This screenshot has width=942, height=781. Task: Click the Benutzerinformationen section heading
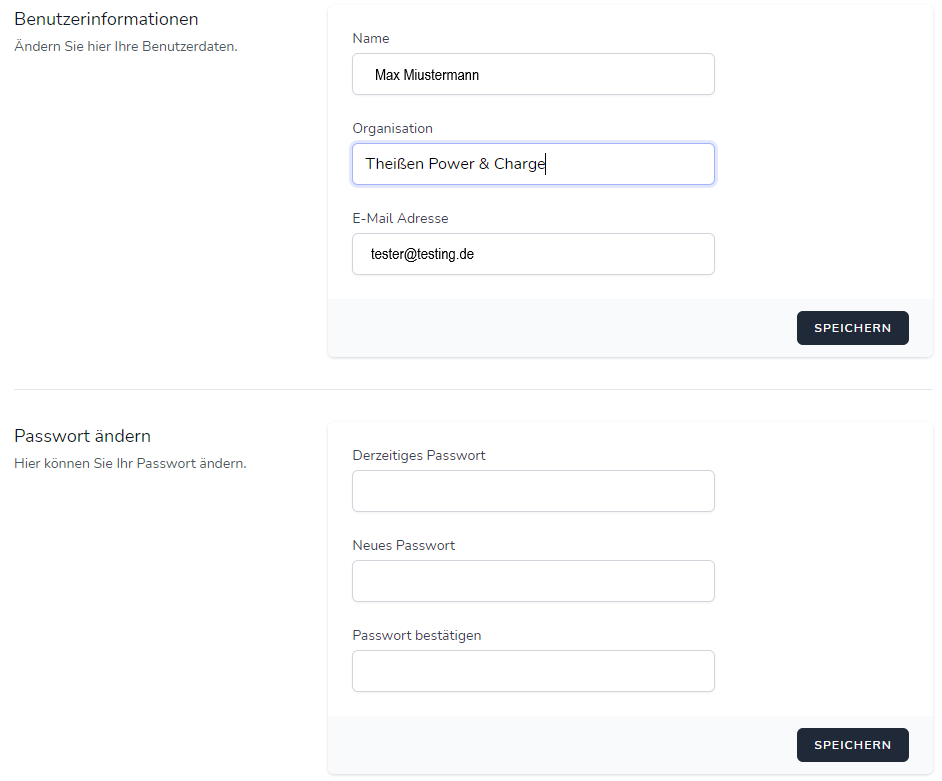pos(106,19)
